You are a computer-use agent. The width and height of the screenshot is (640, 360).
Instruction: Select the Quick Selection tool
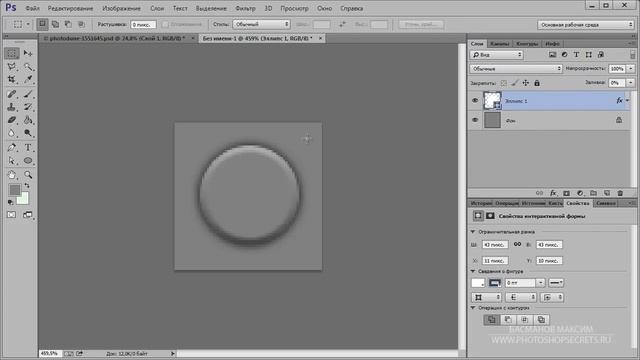click(28, 67)
